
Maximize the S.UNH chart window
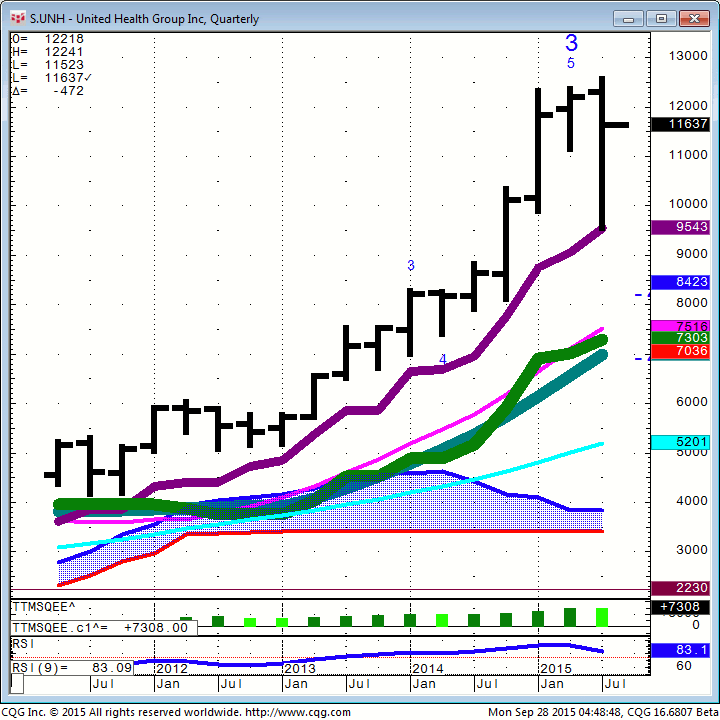click(x=661, y=19)
